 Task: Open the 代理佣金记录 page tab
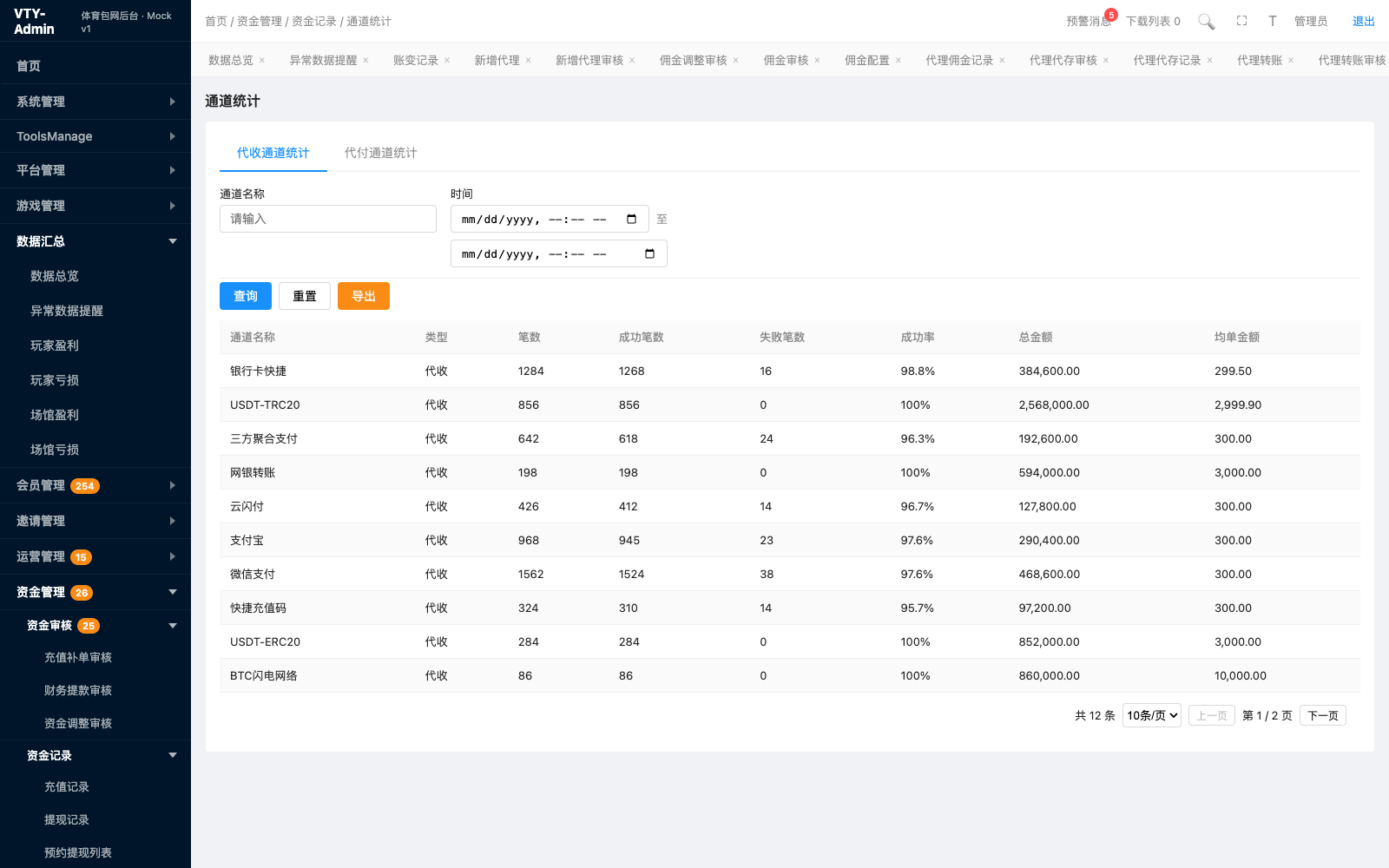tap(958, 60)
